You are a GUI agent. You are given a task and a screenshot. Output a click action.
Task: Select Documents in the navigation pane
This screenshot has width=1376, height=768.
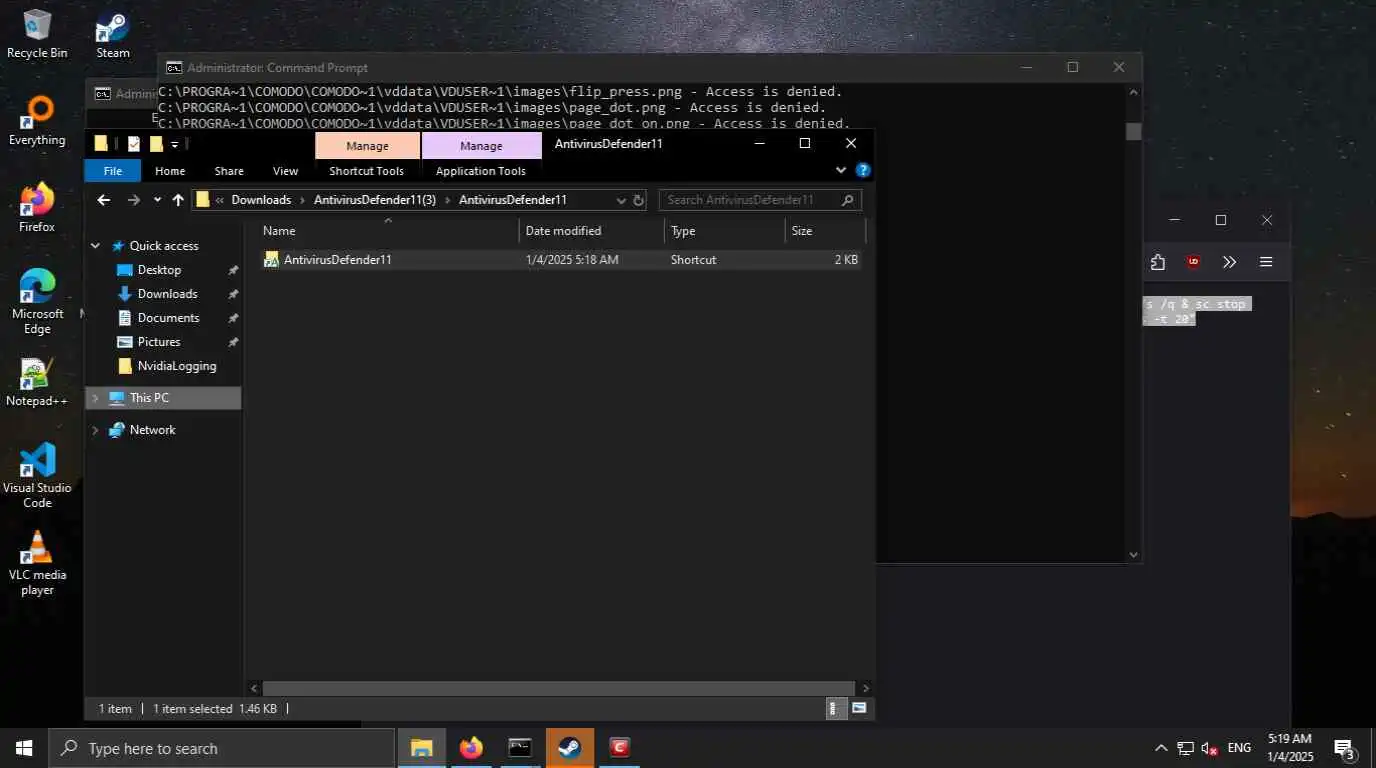click(x=168, y=318)
